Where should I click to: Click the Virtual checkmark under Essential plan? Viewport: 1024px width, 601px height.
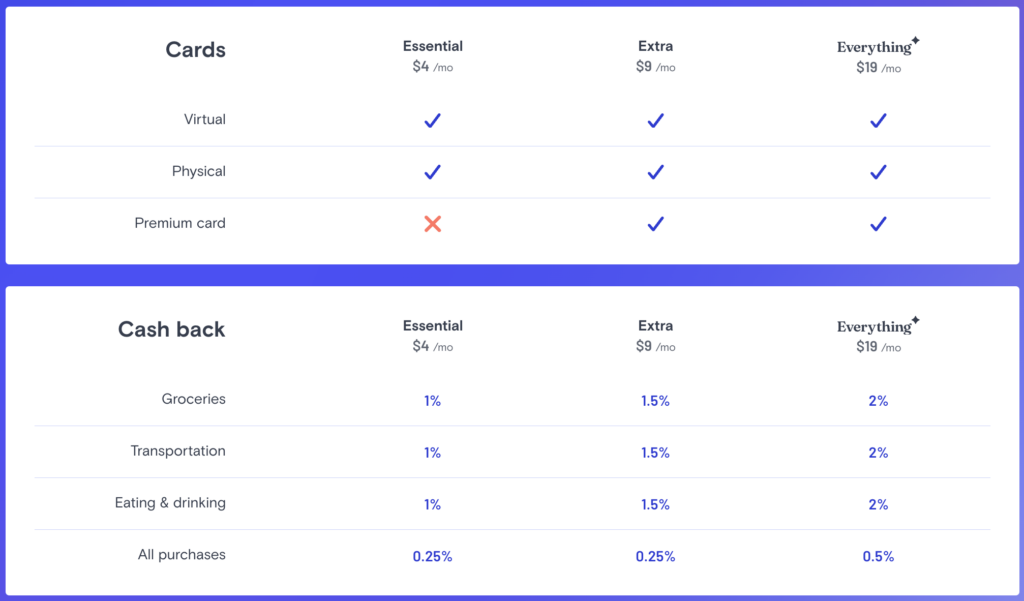(x=432, y=120)
